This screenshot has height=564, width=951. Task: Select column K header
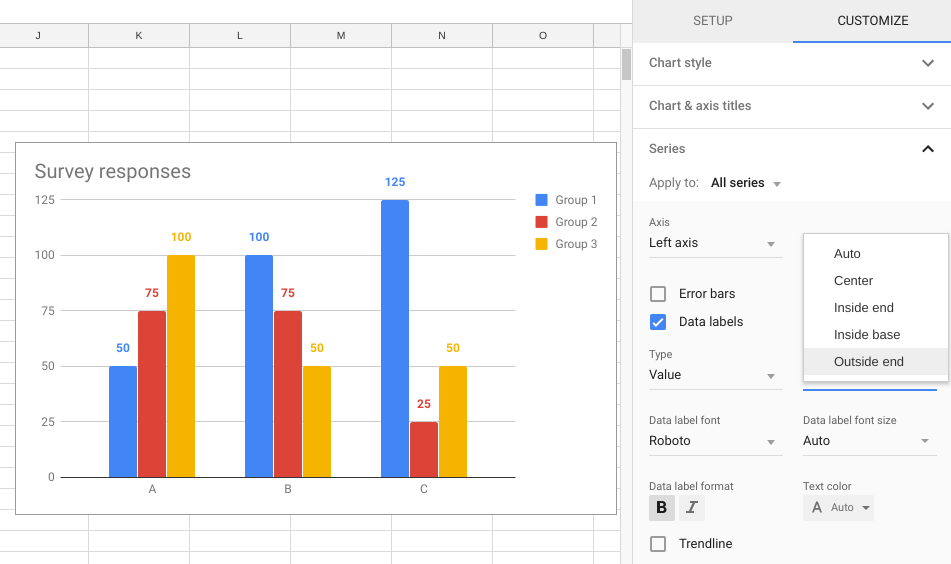[x=139, y=36]
